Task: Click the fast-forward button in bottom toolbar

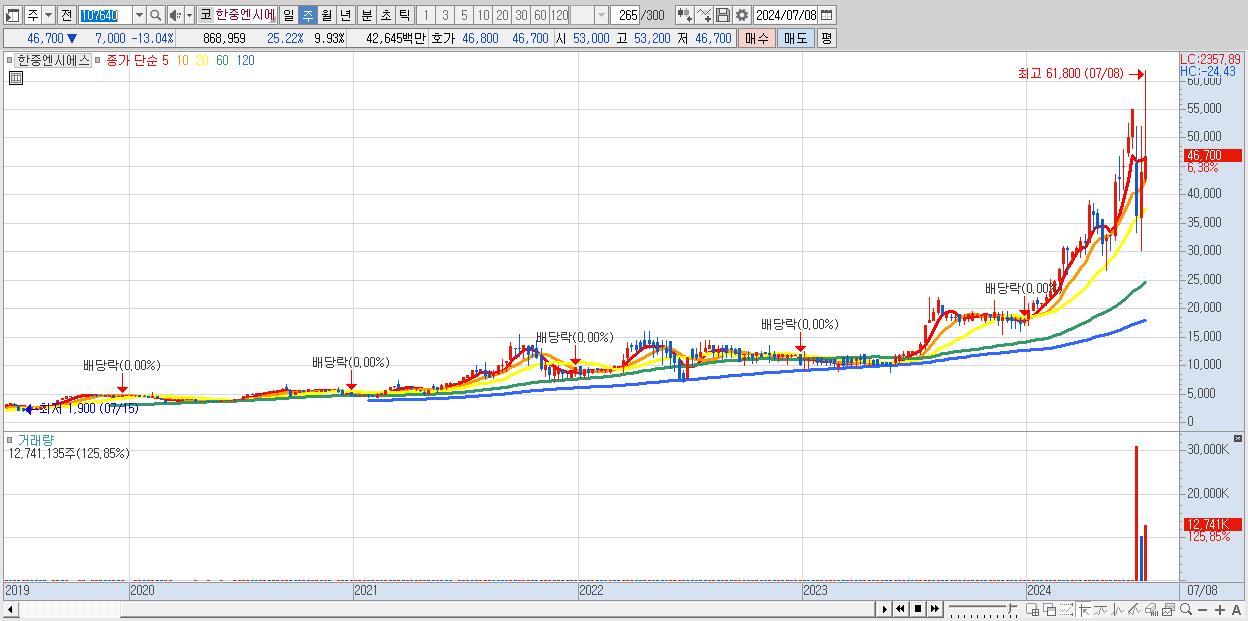Action: click(x=935, y=609)
